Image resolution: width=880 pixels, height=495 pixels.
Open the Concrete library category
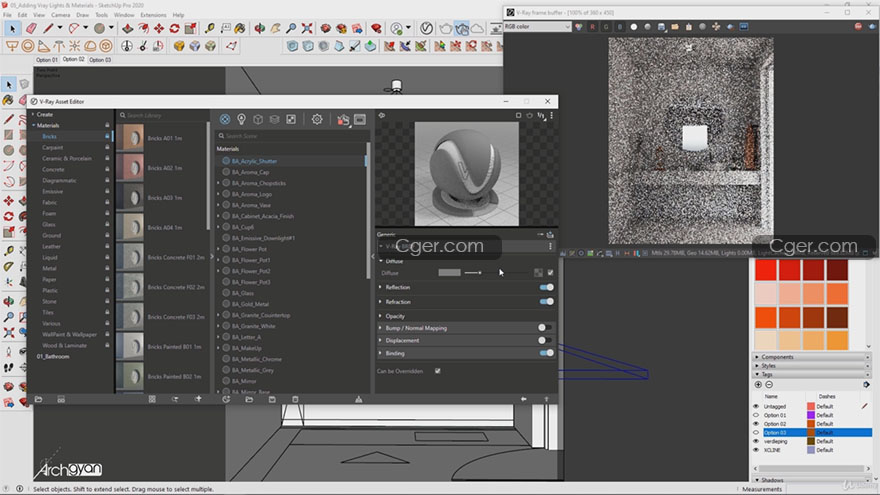click(53, 169)
